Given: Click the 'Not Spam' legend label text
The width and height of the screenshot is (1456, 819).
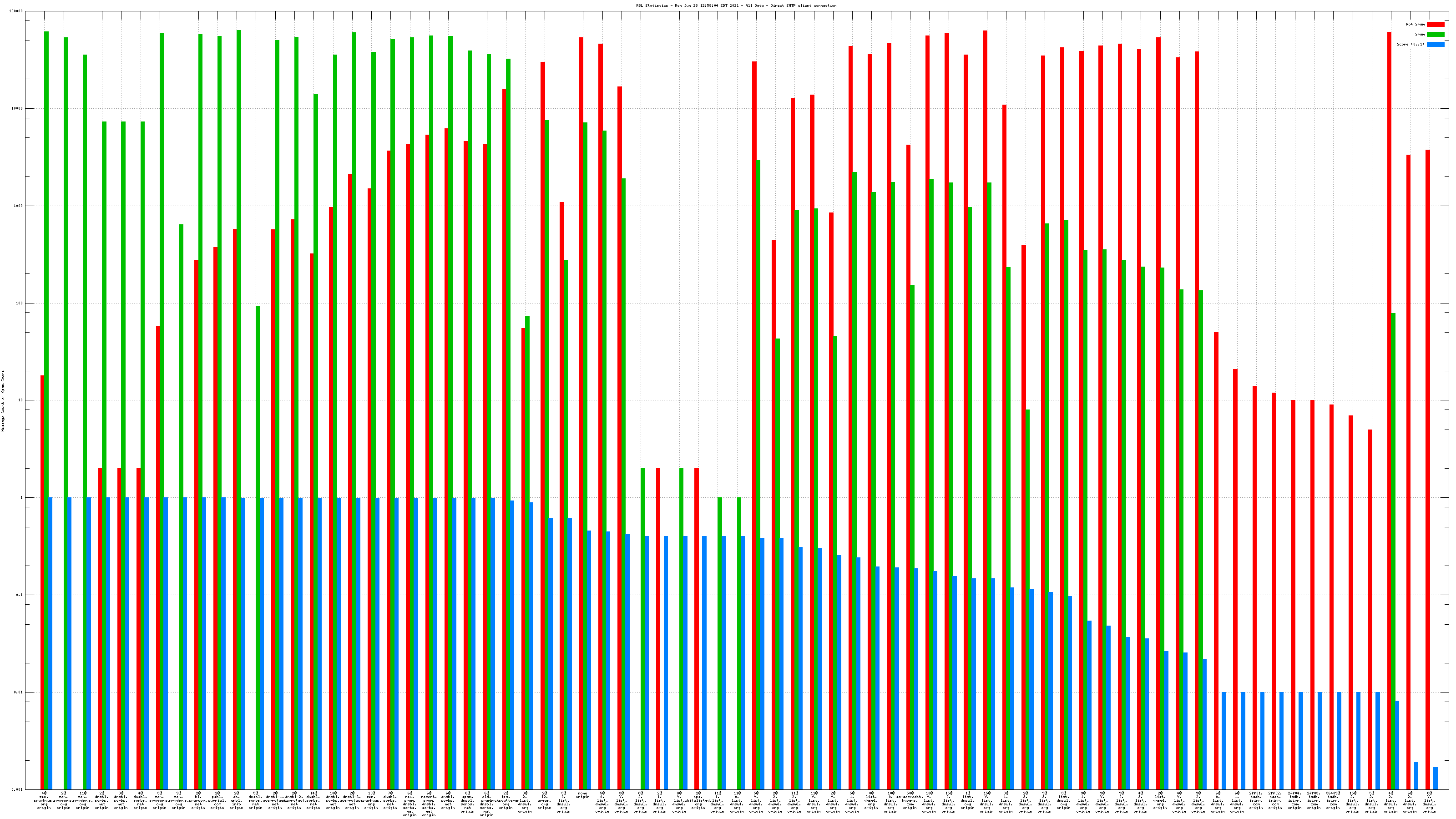Looking at the screenshot, I should [x=1416, y=24].
